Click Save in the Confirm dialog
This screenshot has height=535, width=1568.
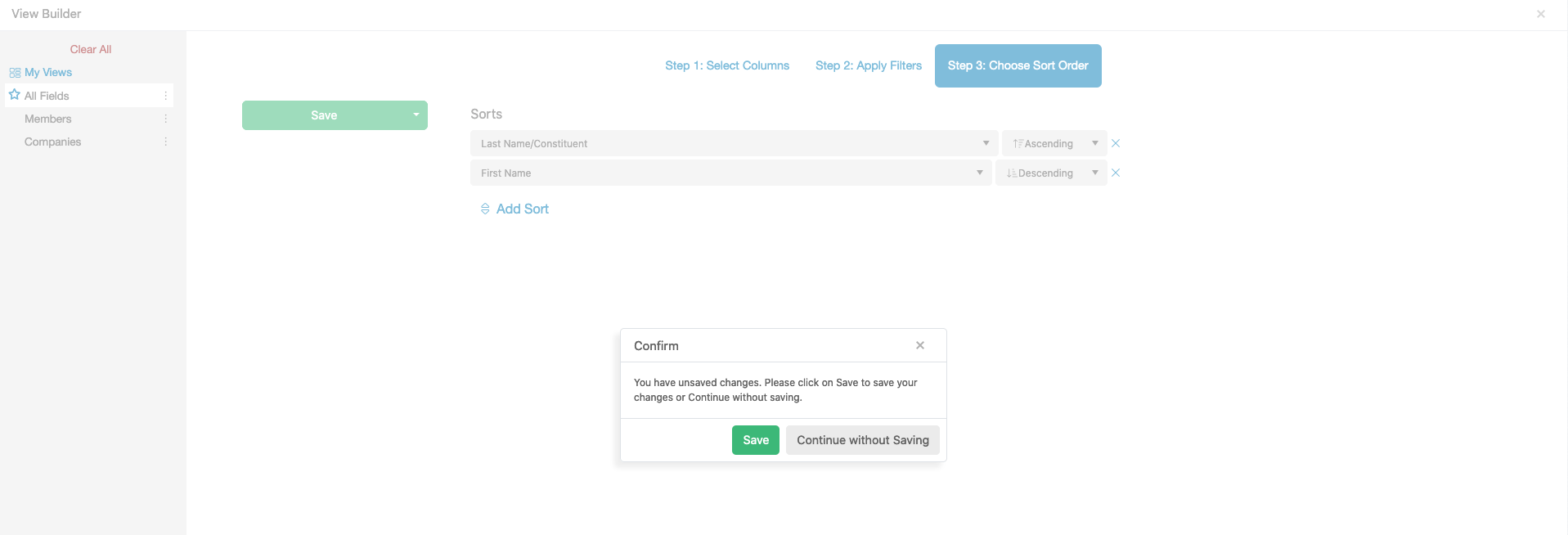(756, 440)
